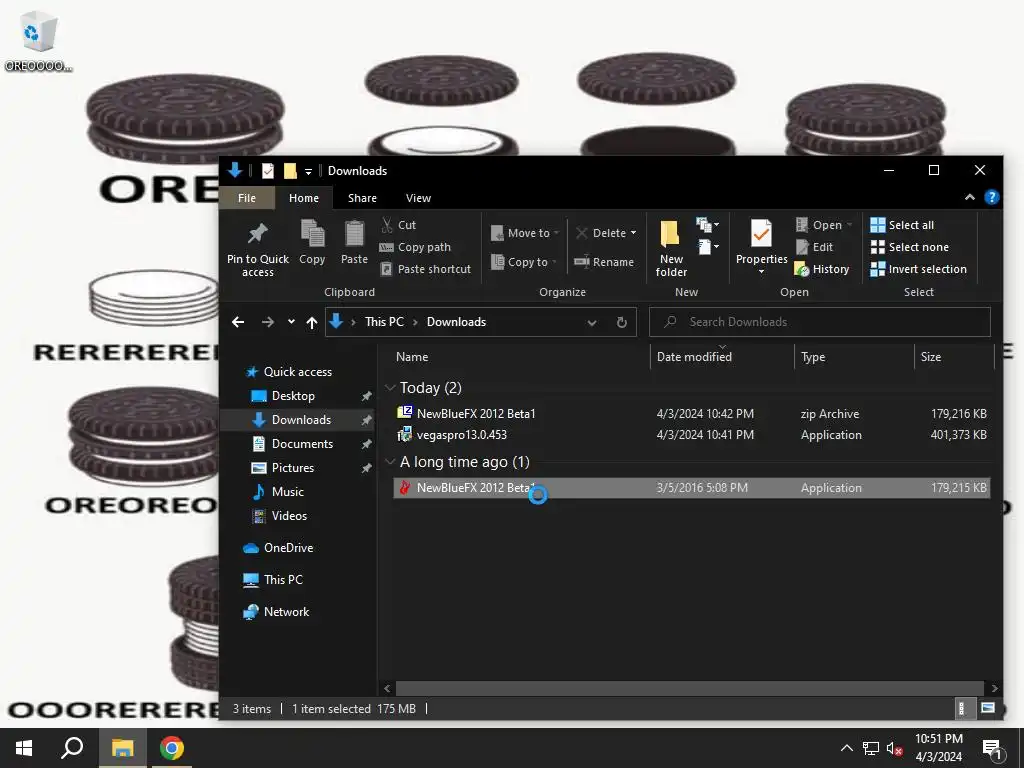Open Google Chrome from the taskbar
This screenshot has width=1024, height=768.
tap(172, 748)
